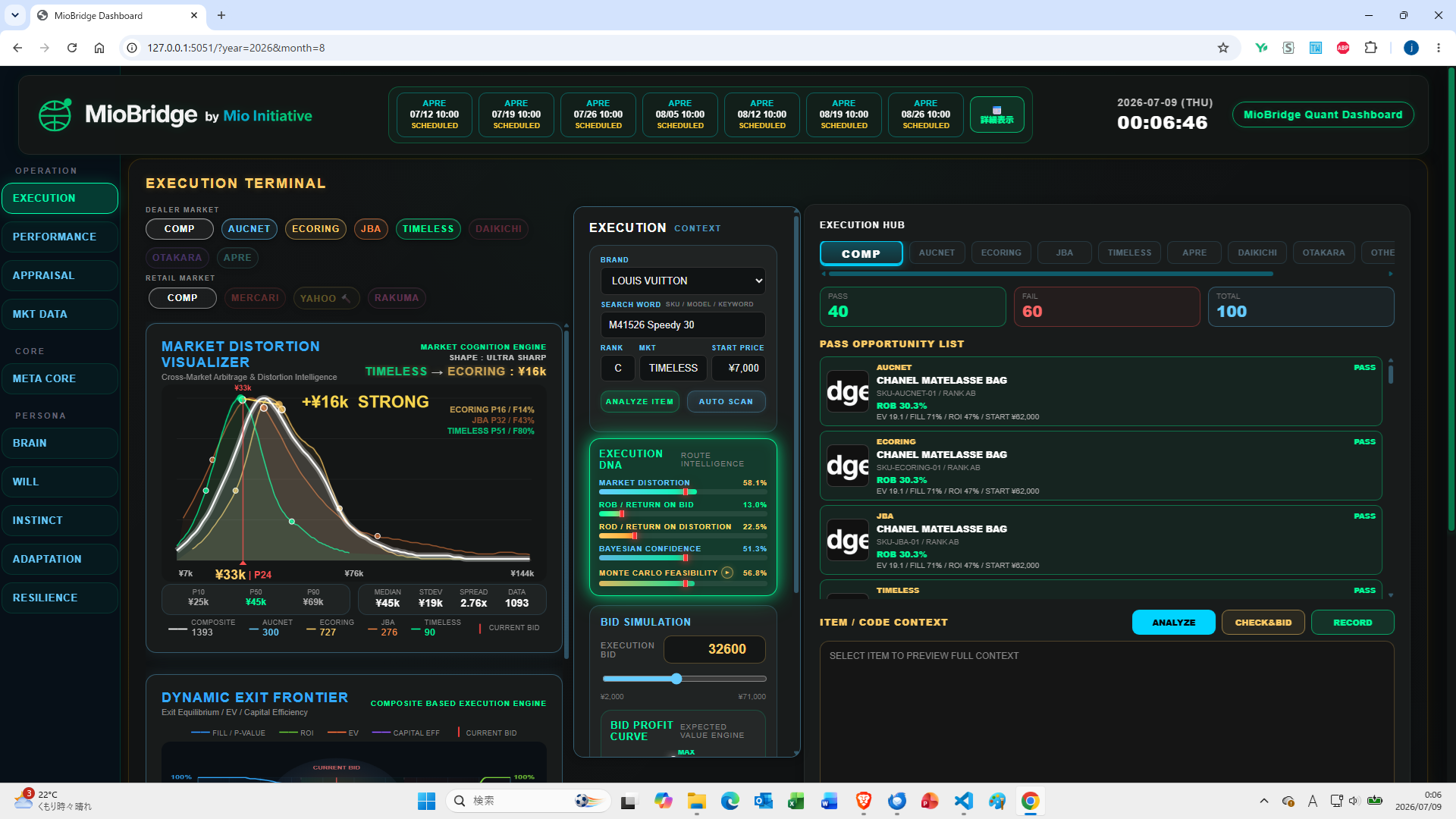Open the Chrome profile avatar
This screenshot has height=819, width=1456.
[x=1411, y=48]
